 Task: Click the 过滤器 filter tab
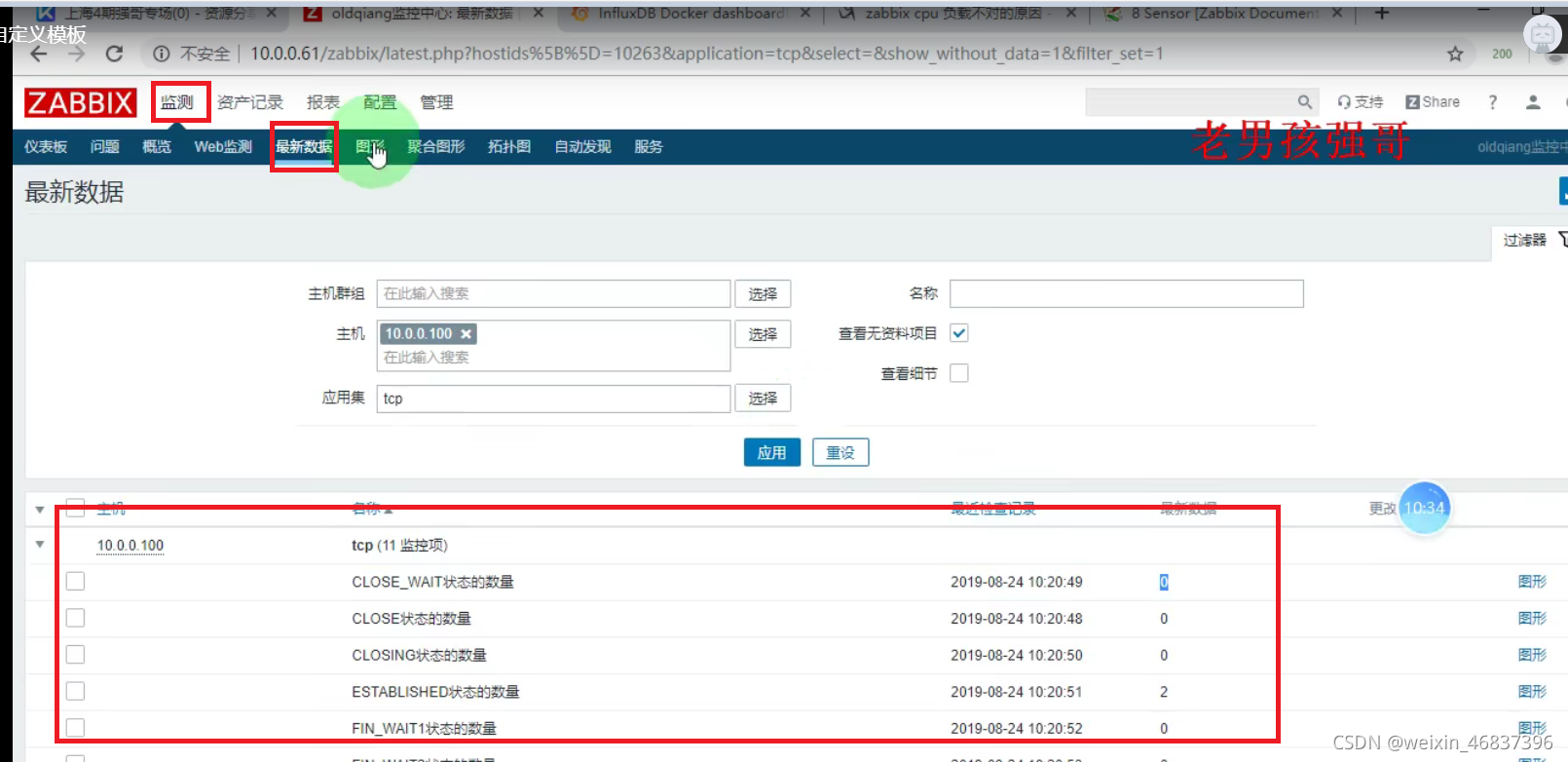pyautogui.click(x=1524, y=240)
